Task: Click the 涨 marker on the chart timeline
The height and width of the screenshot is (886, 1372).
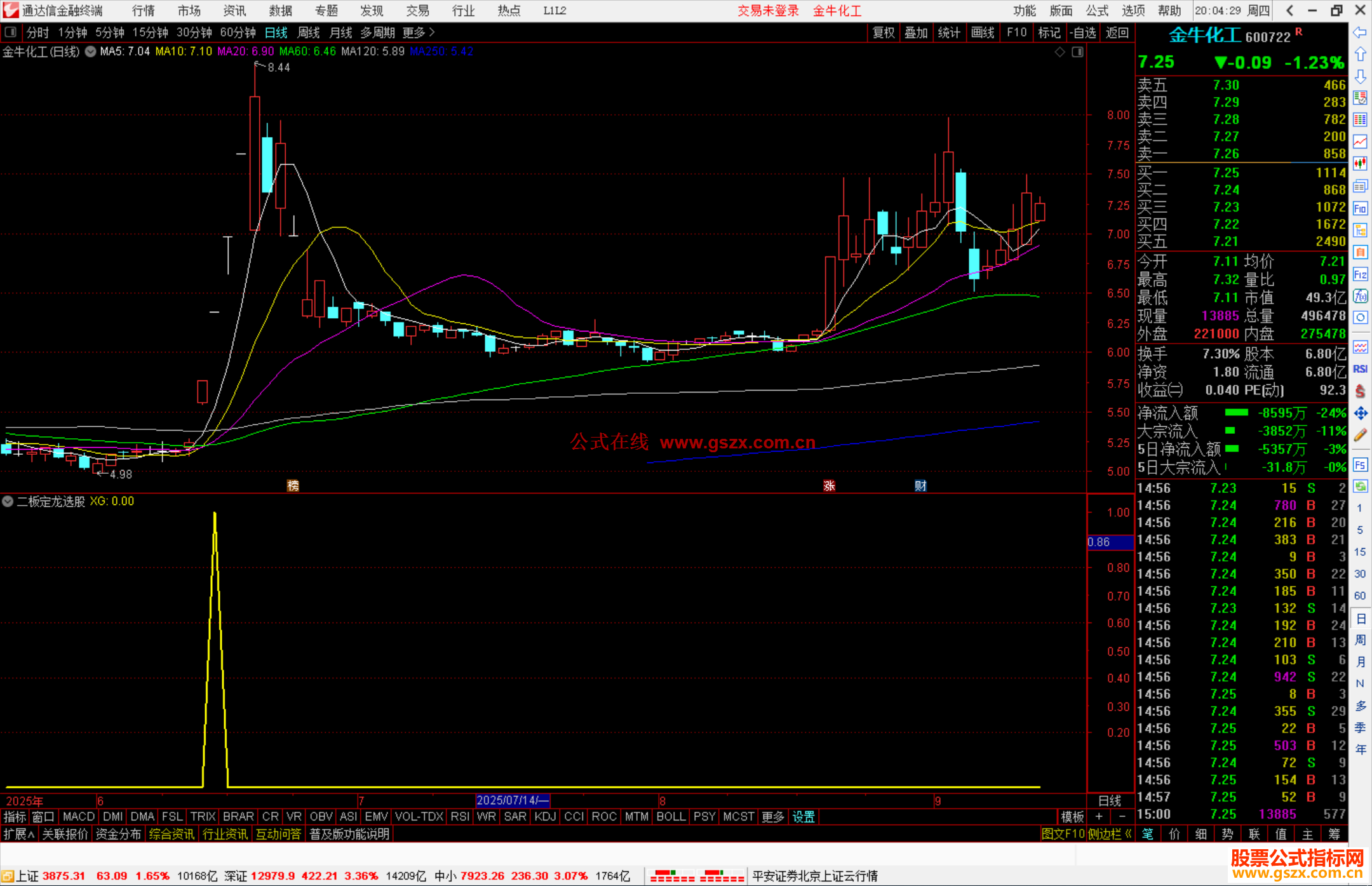Action: coord(829,486)
